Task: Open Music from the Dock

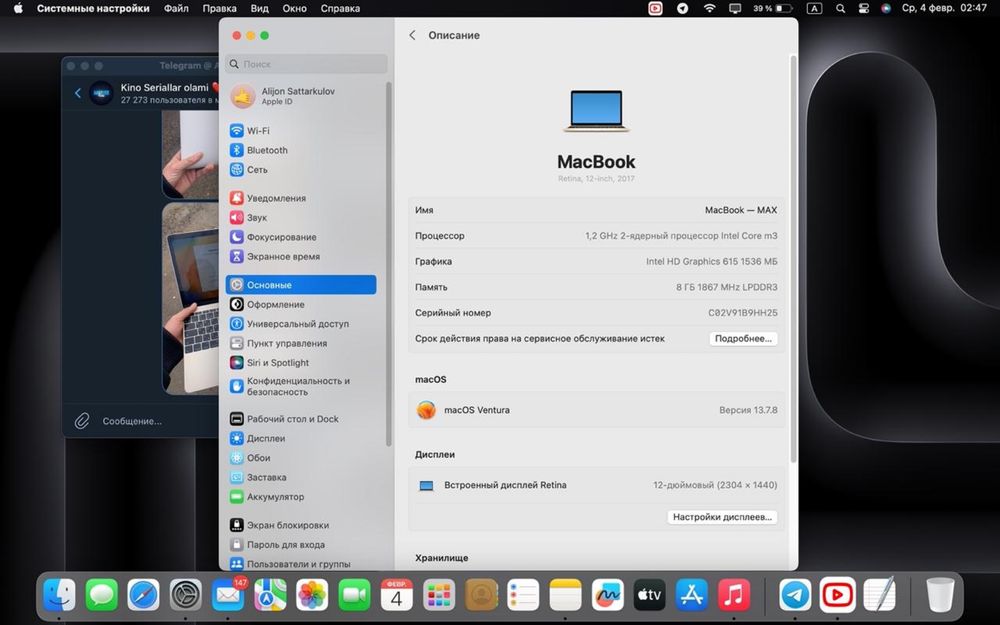Action: point(733,596)
